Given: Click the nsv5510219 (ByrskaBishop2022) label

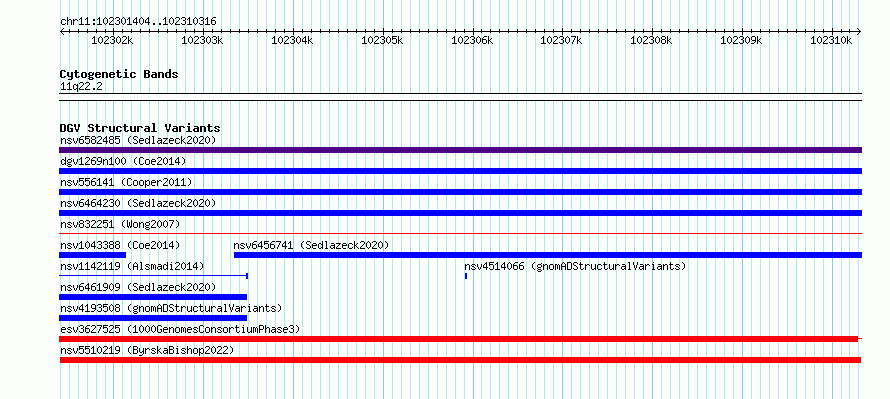Looking at the screenshot, I should click(147, 350).
